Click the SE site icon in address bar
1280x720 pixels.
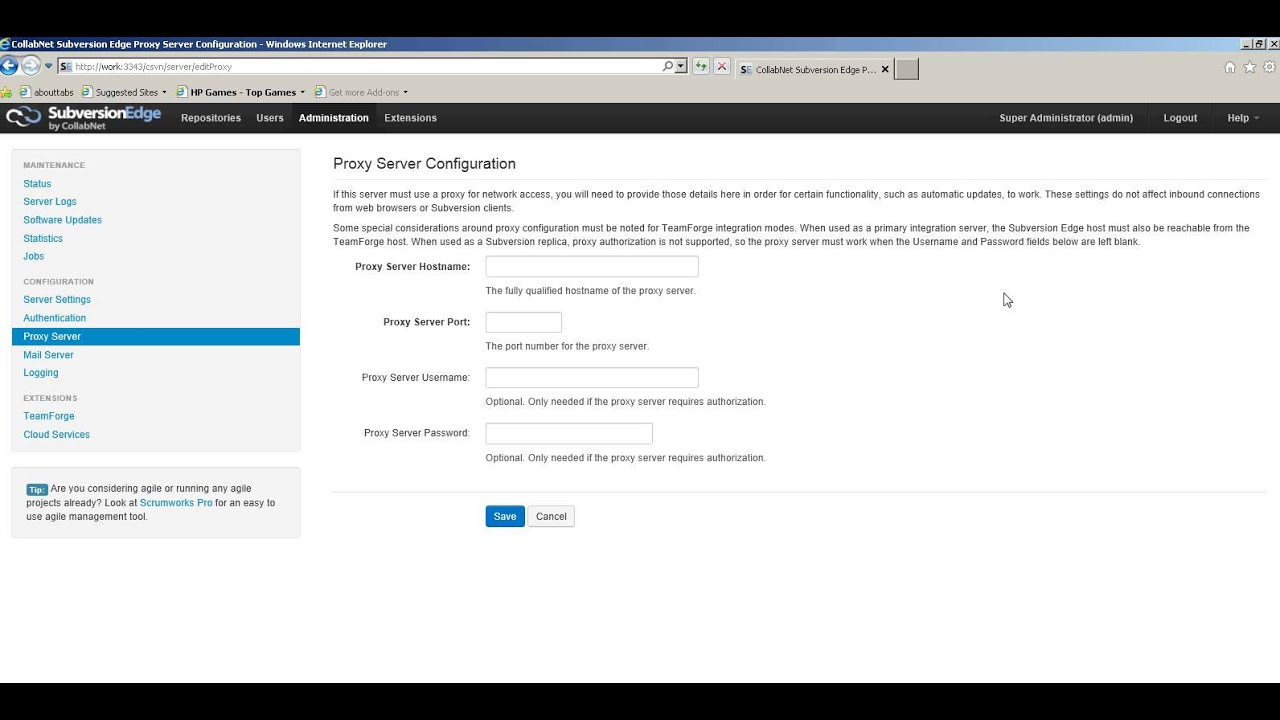(x=66, y=67)
